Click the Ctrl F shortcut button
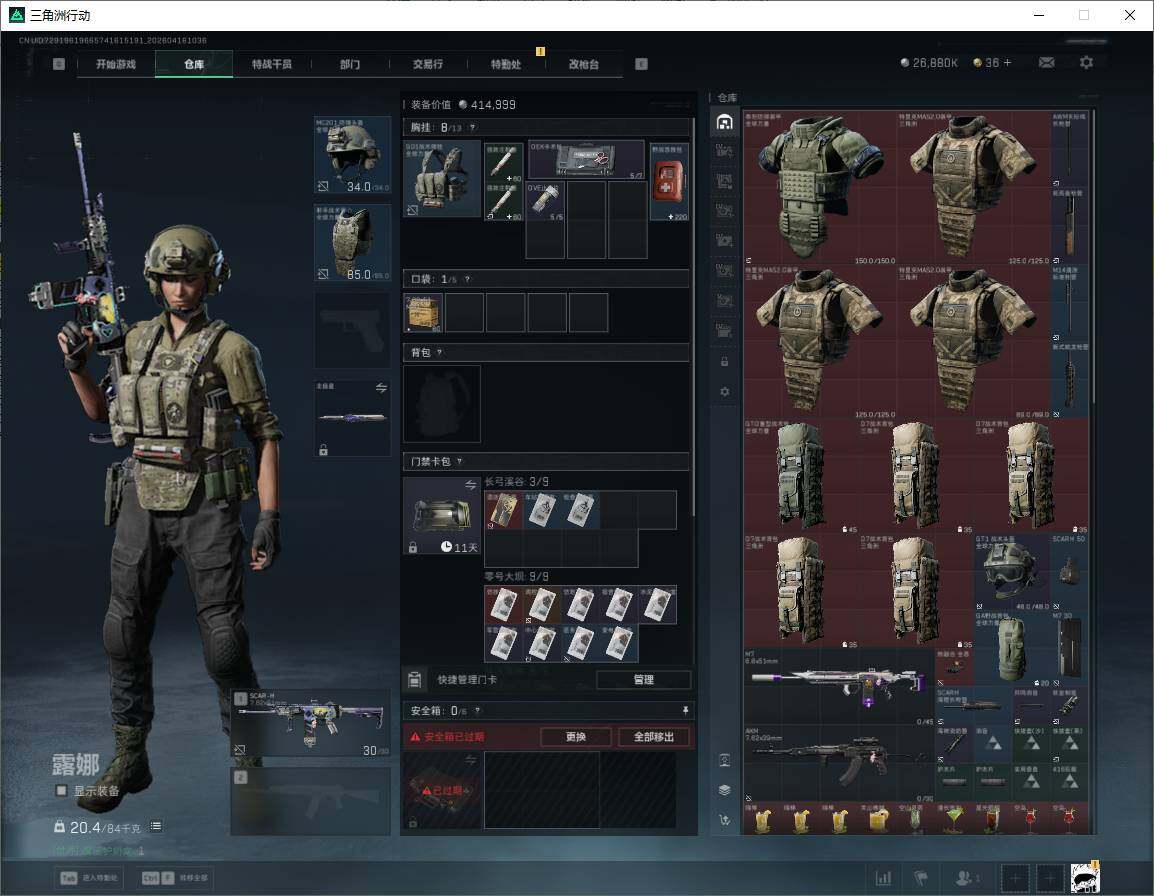Screen dimensions: 1154x896 pyautogui.click(x=174, y=878)
